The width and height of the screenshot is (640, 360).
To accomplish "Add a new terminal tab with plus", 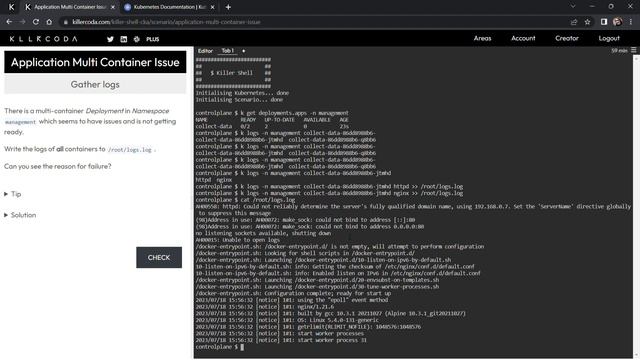I will click(244, 51).
